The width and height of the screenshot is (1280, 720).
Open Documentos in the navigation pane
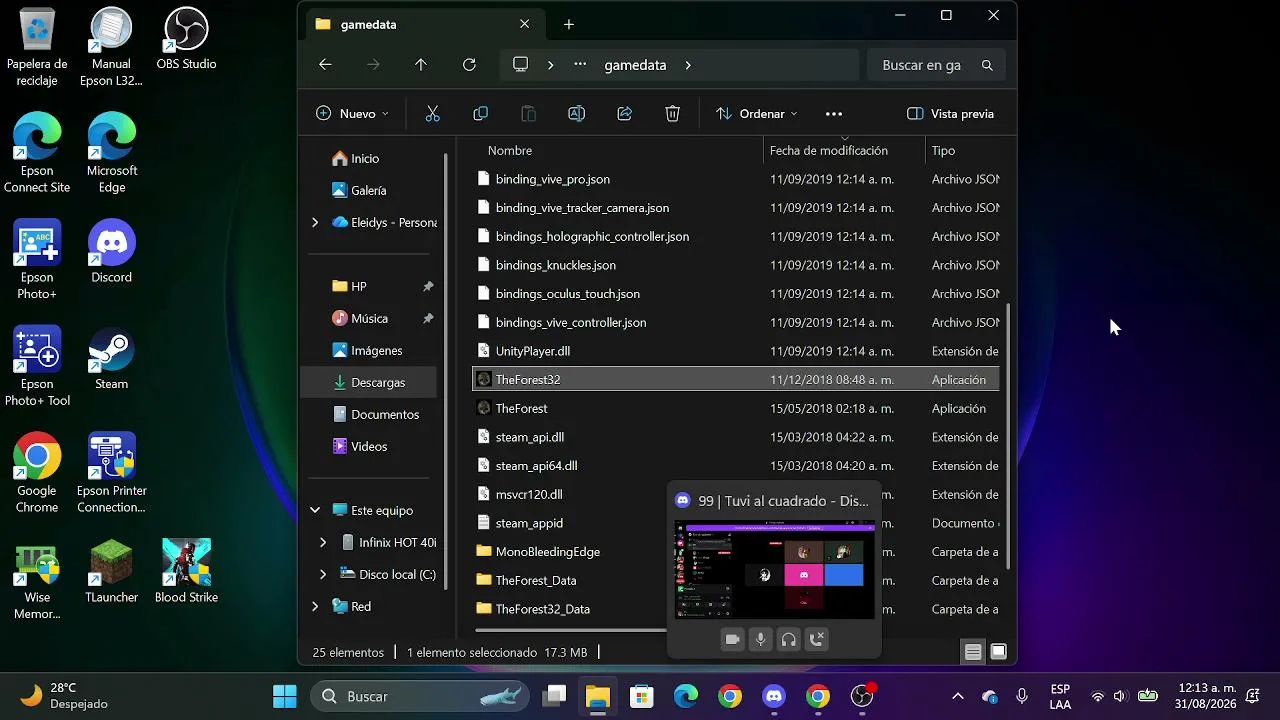pyautogui.click(x=385, y=414)
